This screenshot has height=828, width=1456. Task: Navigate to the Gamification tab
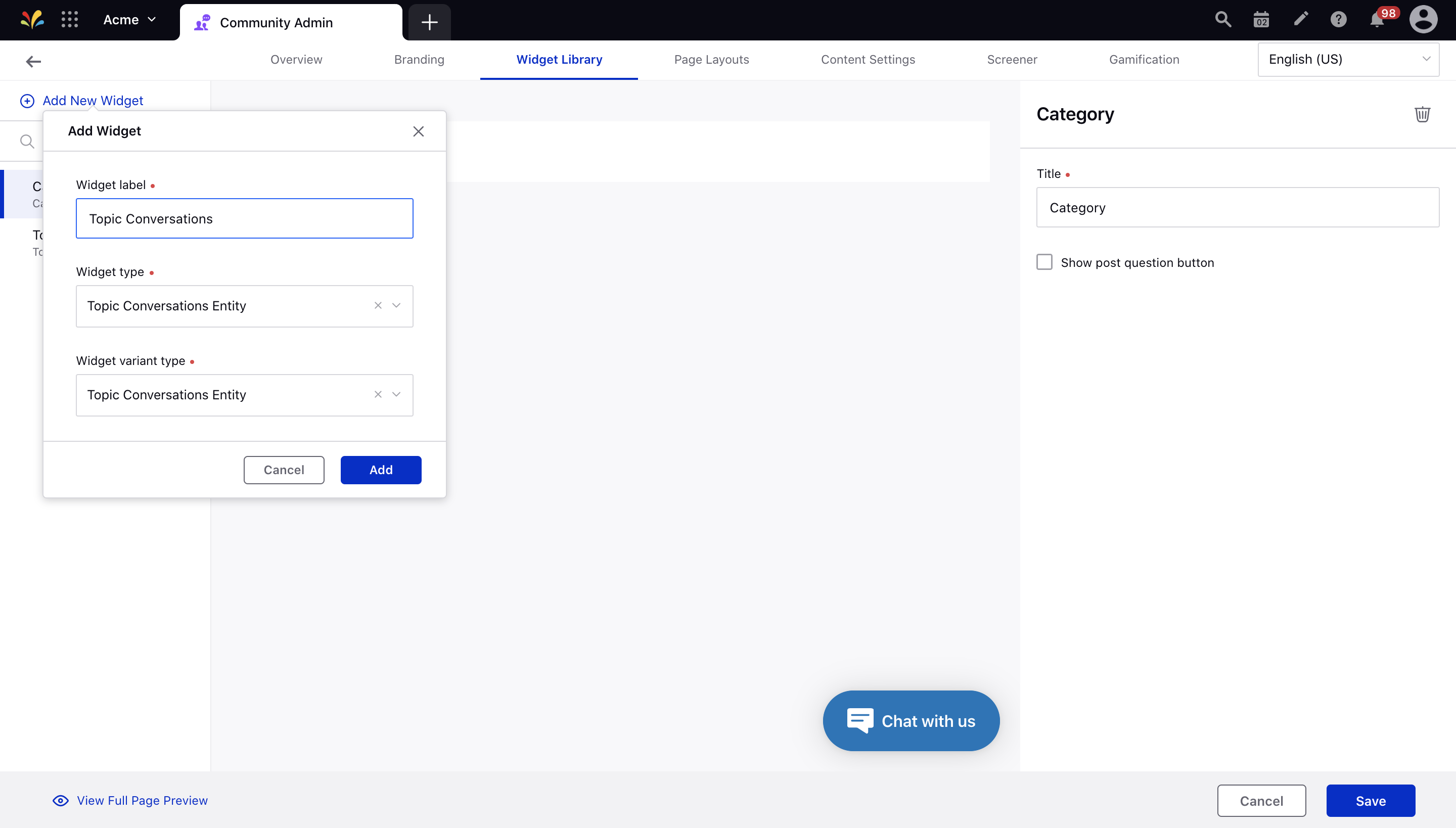click(1145, 60)
